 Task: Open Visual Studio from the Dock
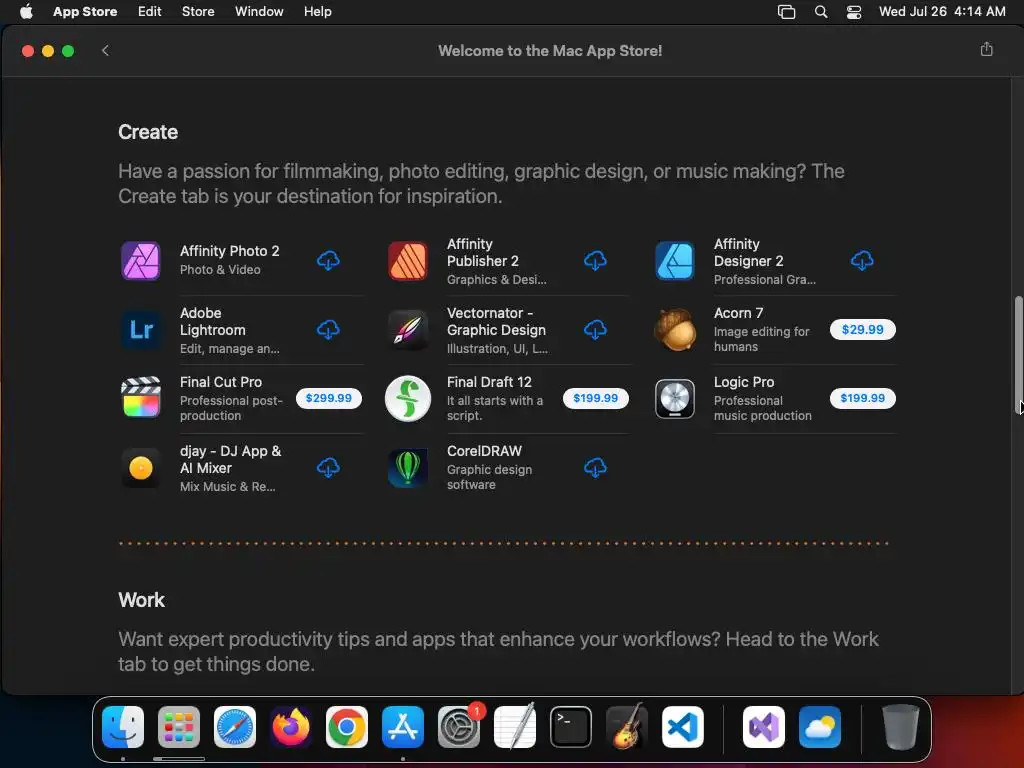click(763, 727)
